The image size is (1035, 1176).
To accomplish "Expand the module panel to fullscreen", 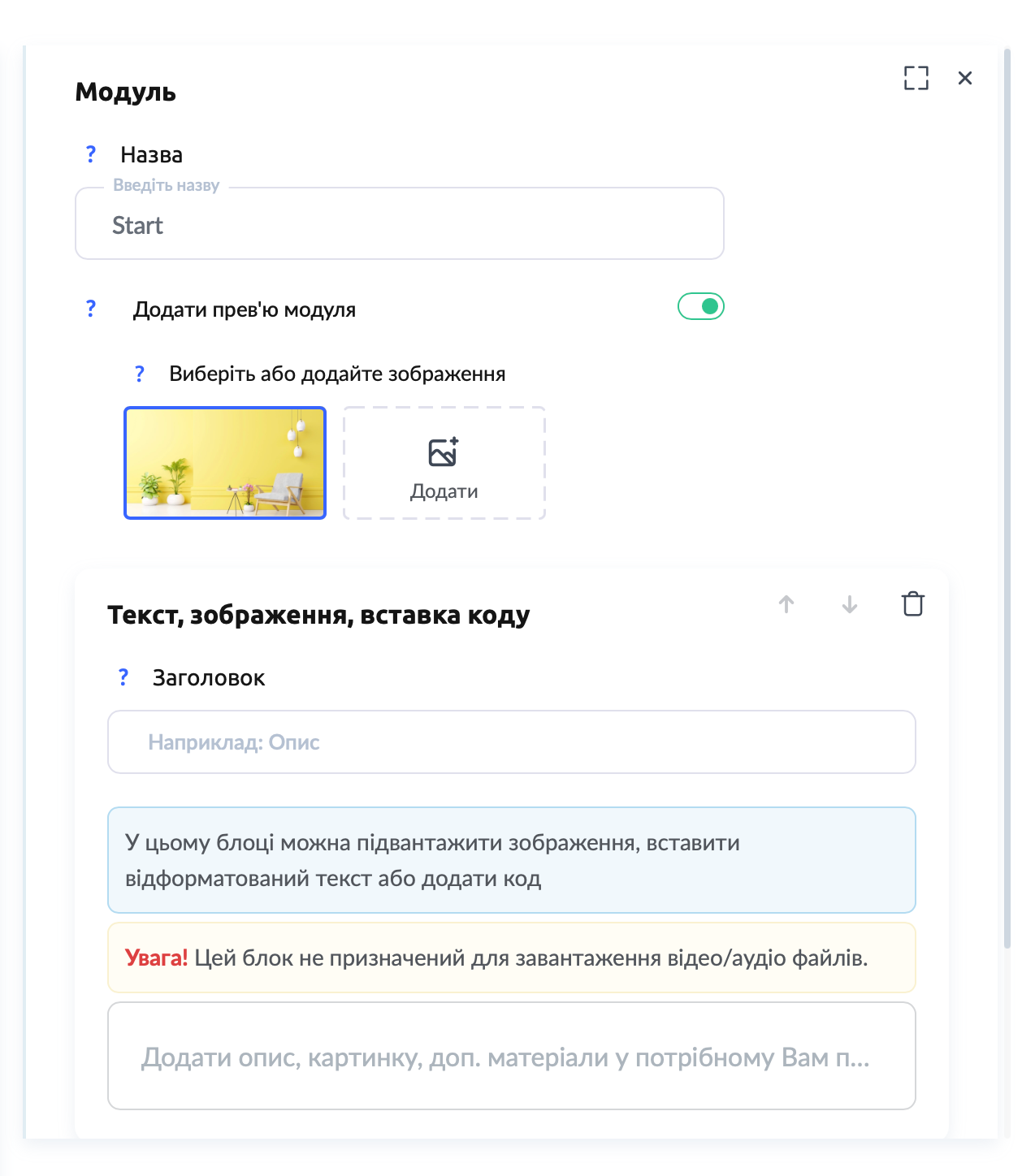I will point(916,78).
